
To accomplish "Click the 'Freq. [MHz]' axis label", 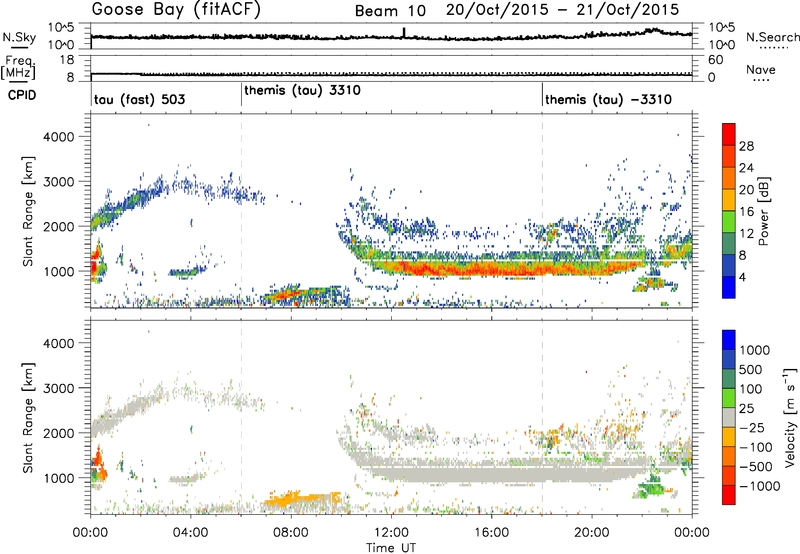I will [x=20, y=68].
